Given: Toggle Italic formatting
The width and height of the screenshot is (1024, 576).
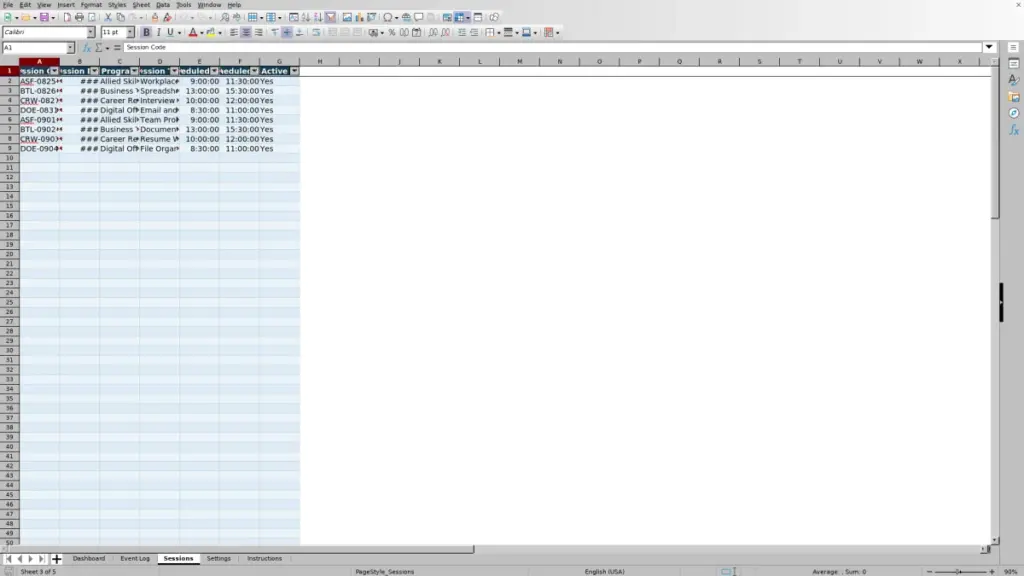Looking at the screenshot, I should tap(158, 32).
